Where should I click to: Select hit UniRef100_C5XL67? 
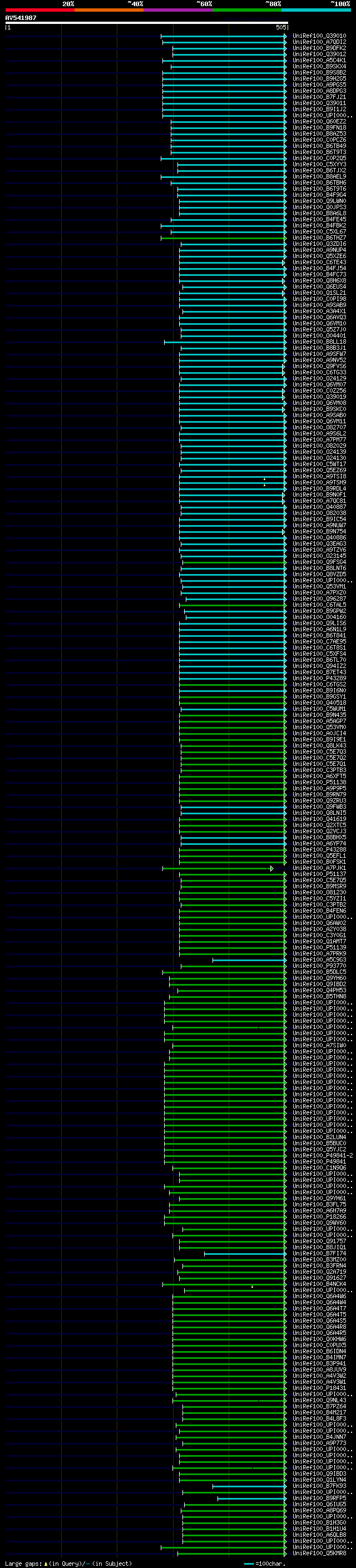[319, 231]
